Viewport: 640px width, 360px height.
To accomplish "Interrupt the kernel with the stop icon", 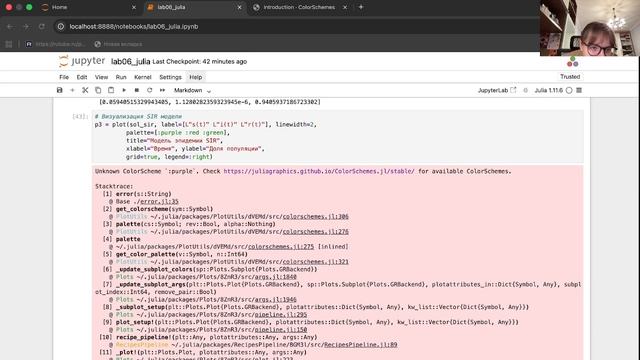I will pyautogui.click(x=137, y=90).
